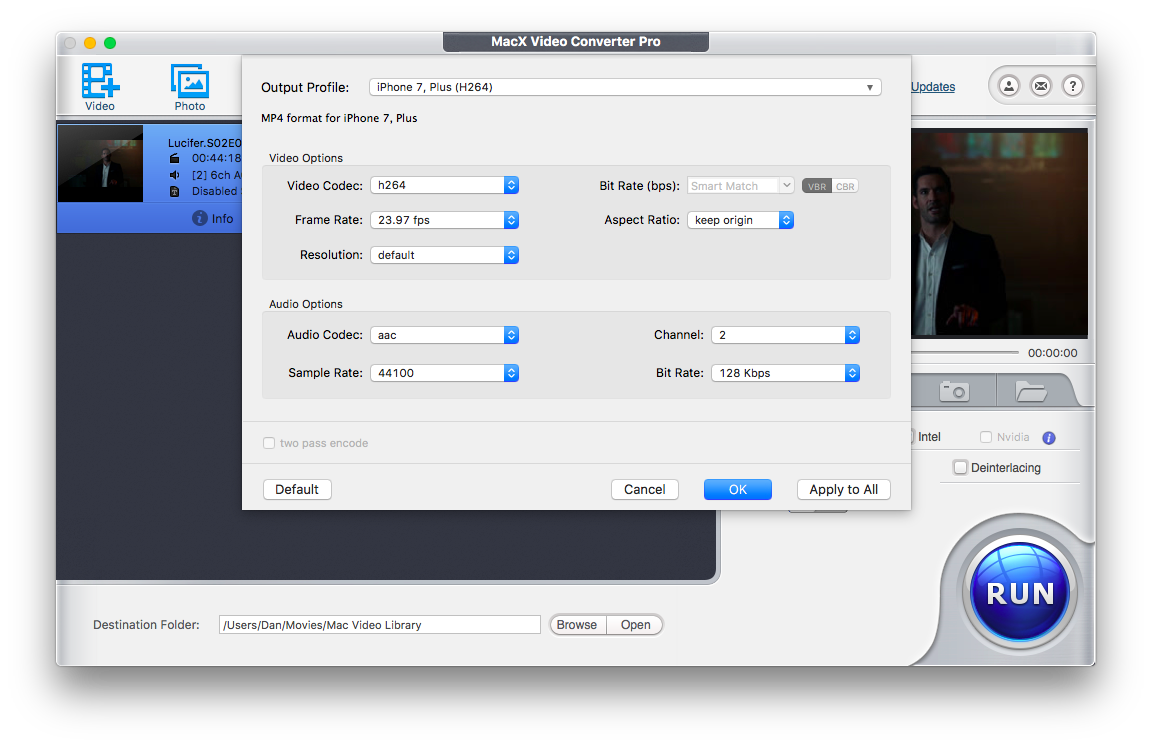Click the 00:00:00 preview timestamp
1152x746 pixels.
1053,353
